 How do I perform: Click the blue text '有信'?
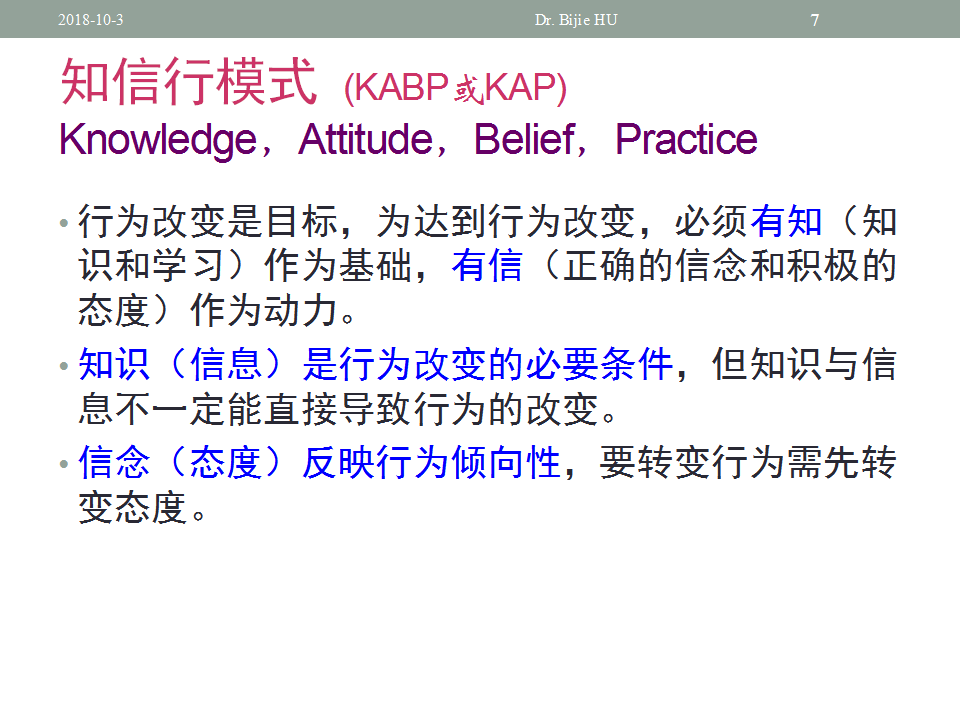point(487,266)
